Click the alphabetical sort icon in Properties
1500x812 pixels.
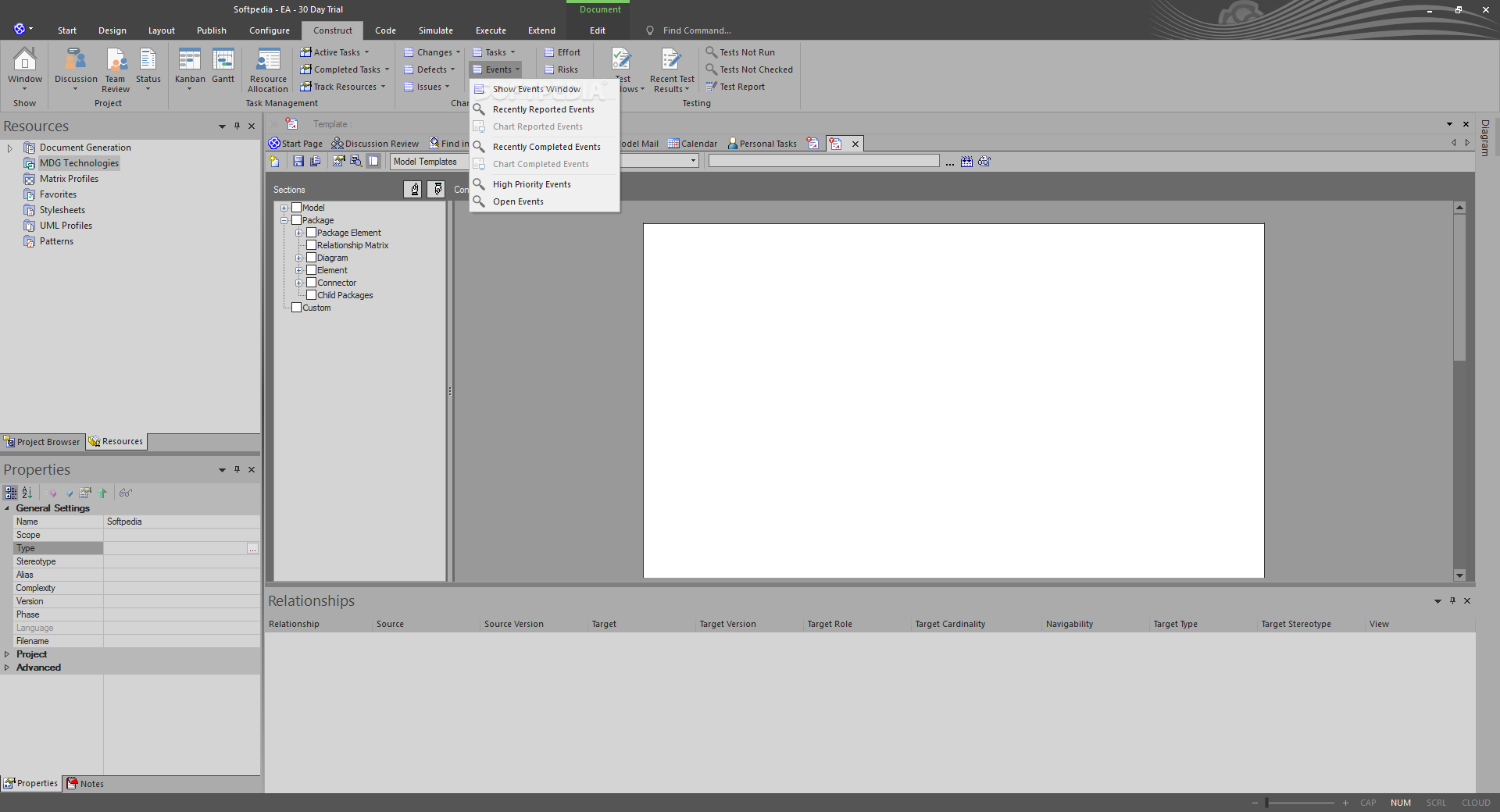click(x=27, y=493)
